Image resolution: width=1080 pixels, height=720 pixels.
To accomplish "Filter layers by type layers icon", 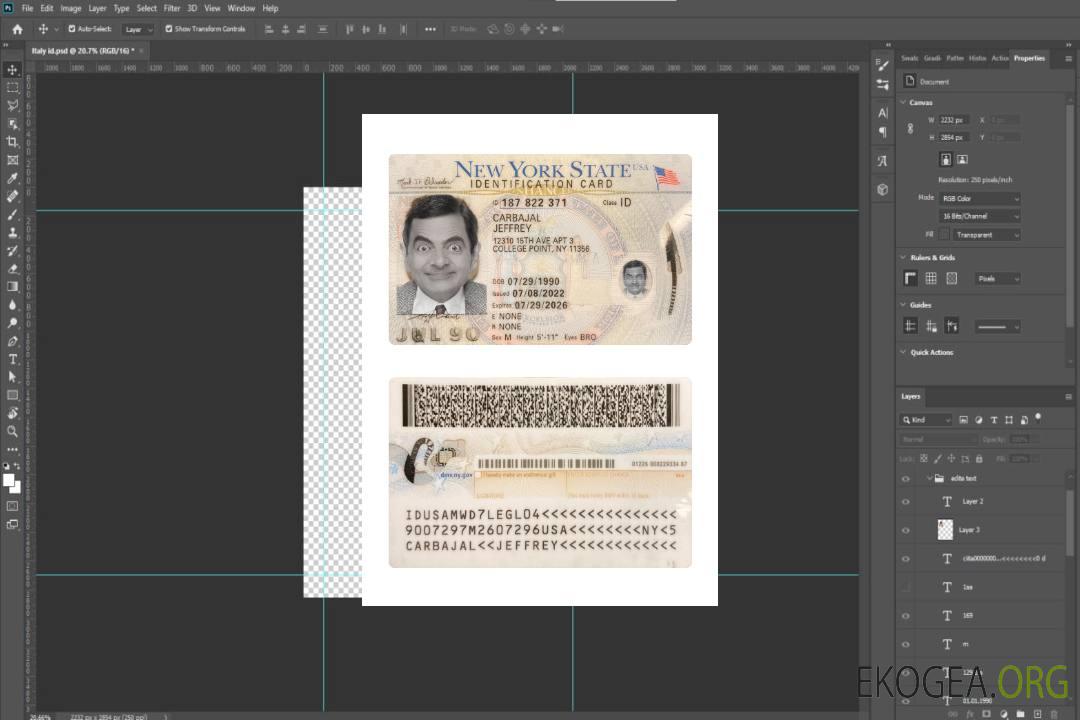I will pos(994,420).
